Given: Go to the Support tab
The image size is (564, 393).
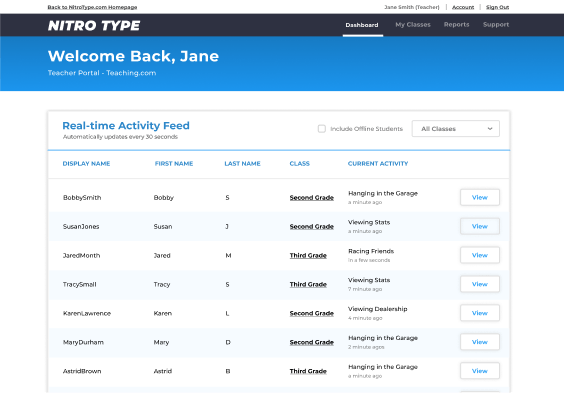Looking at the screenshot, I should (496, 25).
